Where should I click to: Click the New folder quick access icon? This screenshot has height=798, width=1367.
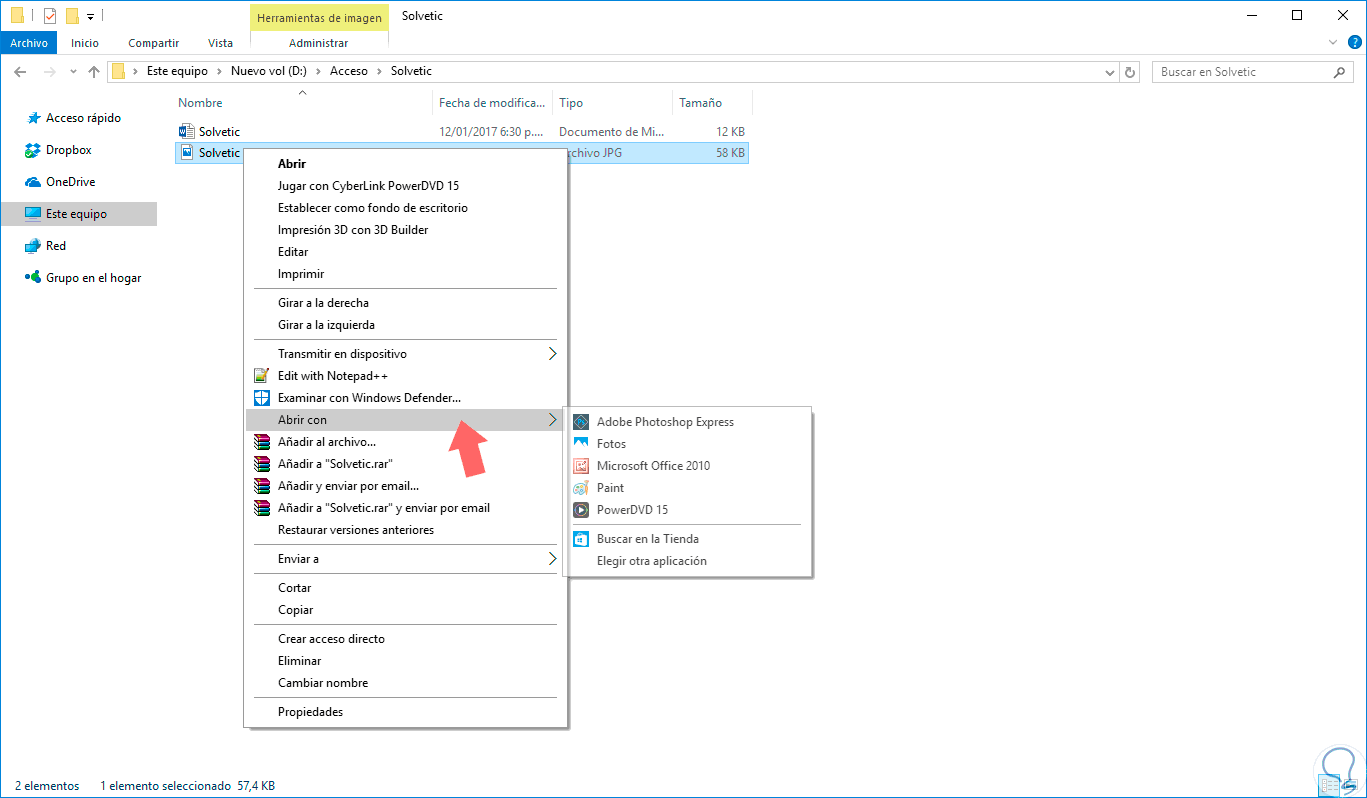[x=72, y=15]
